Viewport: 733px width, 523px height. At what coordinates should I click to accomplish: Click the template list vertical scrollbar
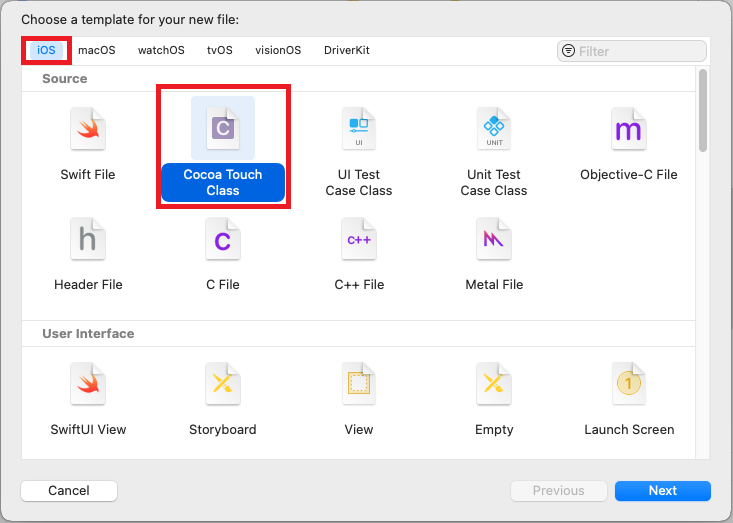pos(703,111)
